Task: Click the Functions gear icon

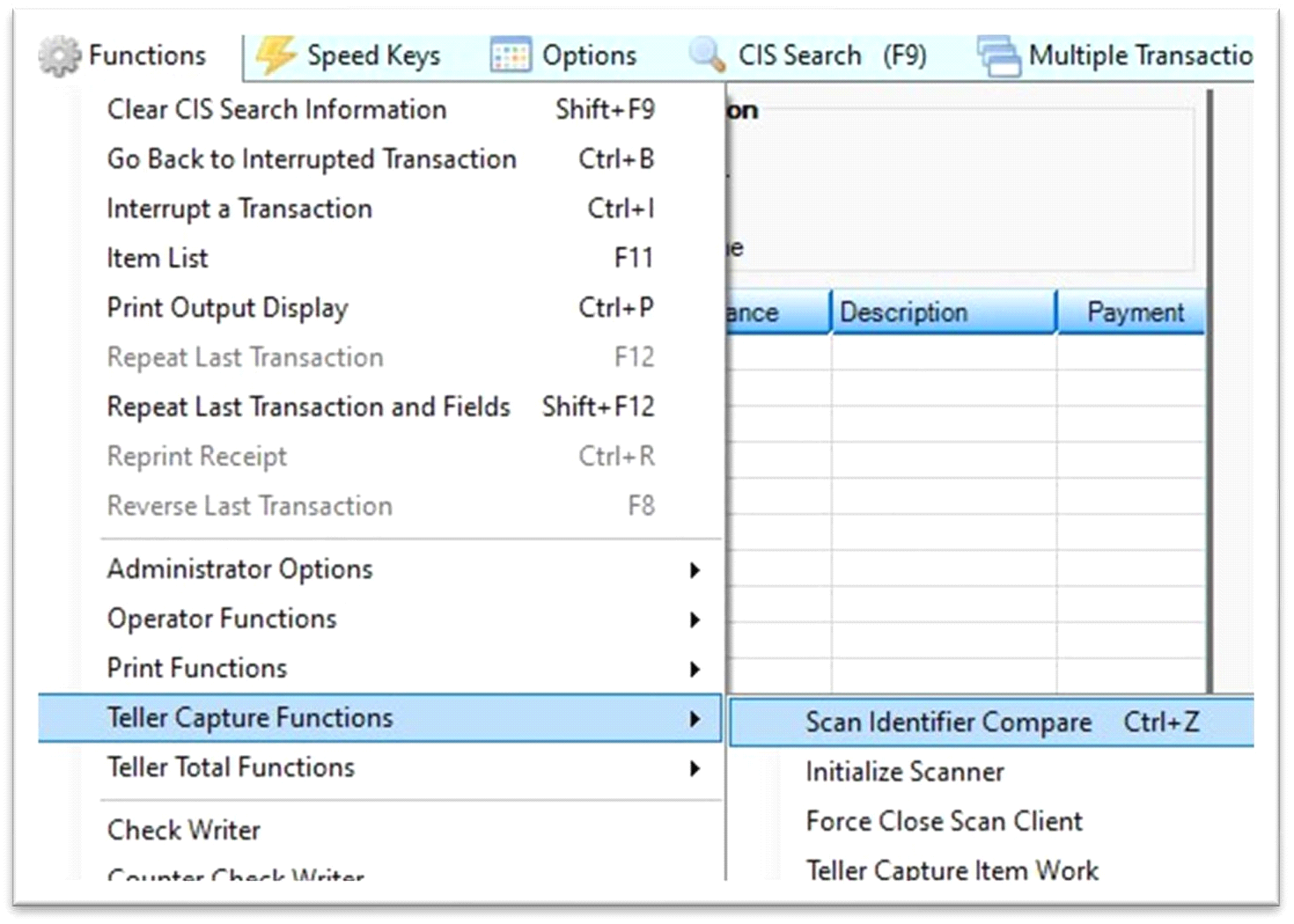Action: pos(59,56)
